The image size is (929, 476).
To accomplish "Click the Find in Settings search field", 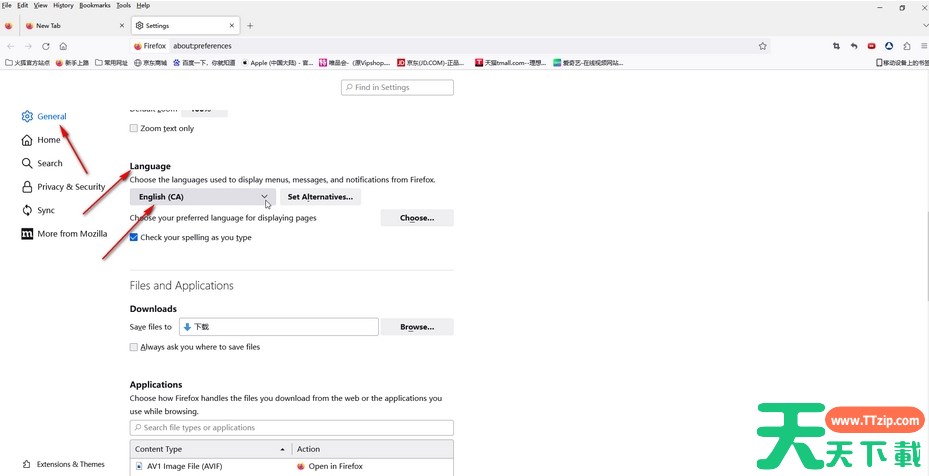I will [x=397, y=88].
